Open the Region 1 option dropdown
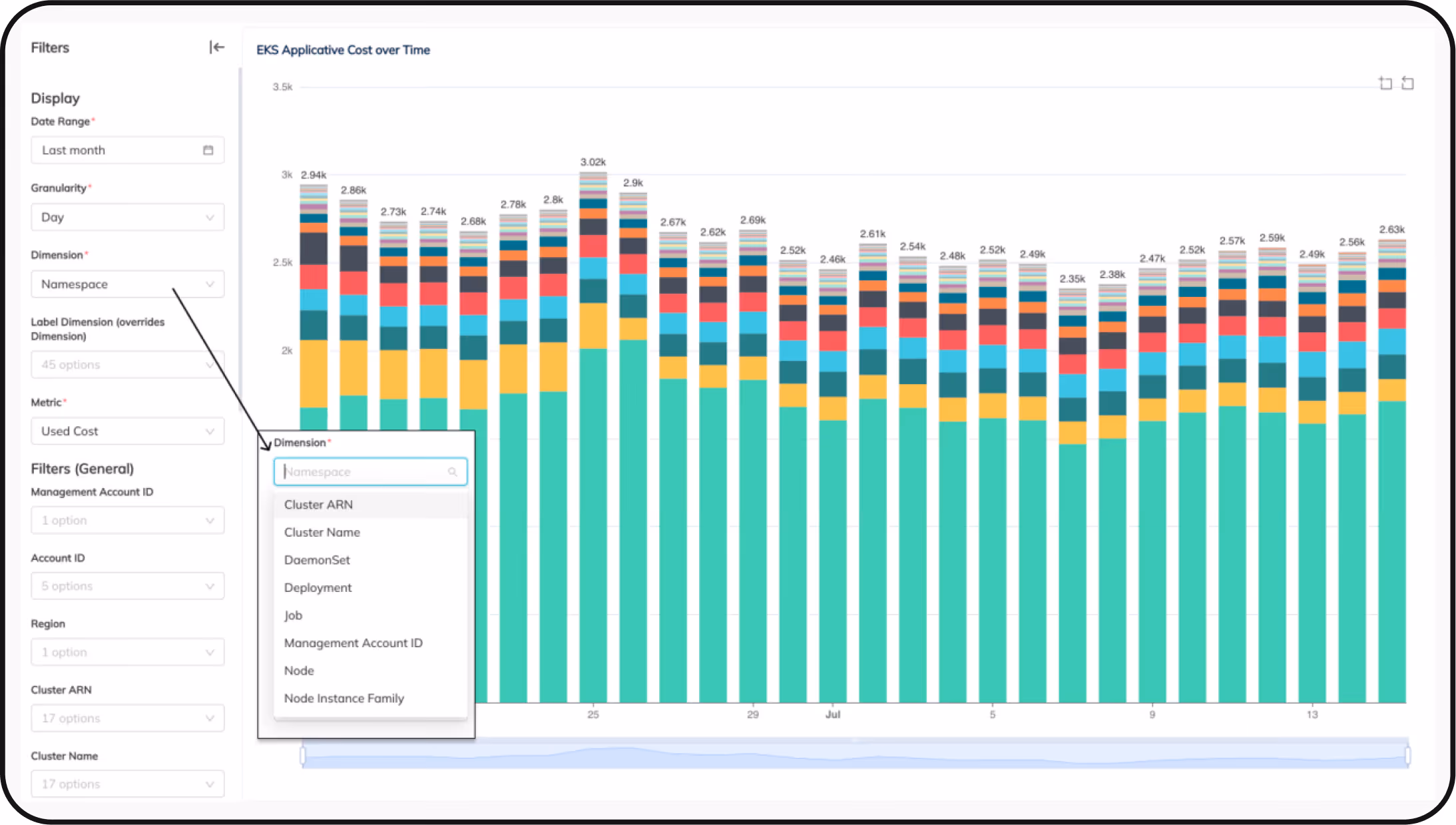 [x=127, y=653]
